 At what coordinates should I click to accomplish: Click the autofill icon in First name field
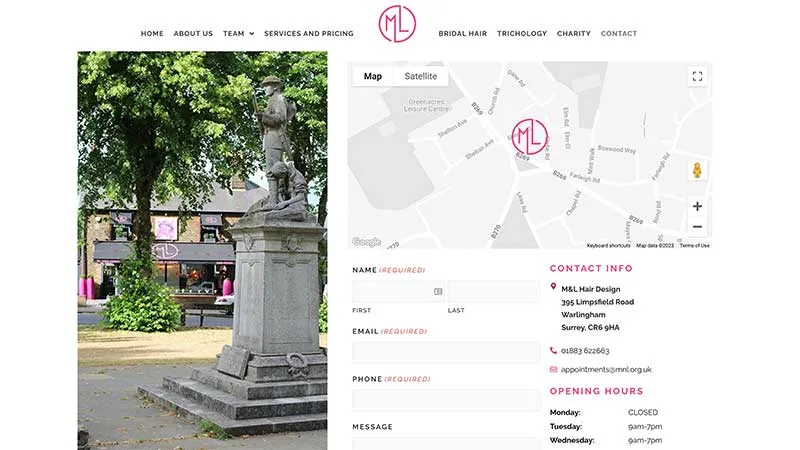[438, 292]
